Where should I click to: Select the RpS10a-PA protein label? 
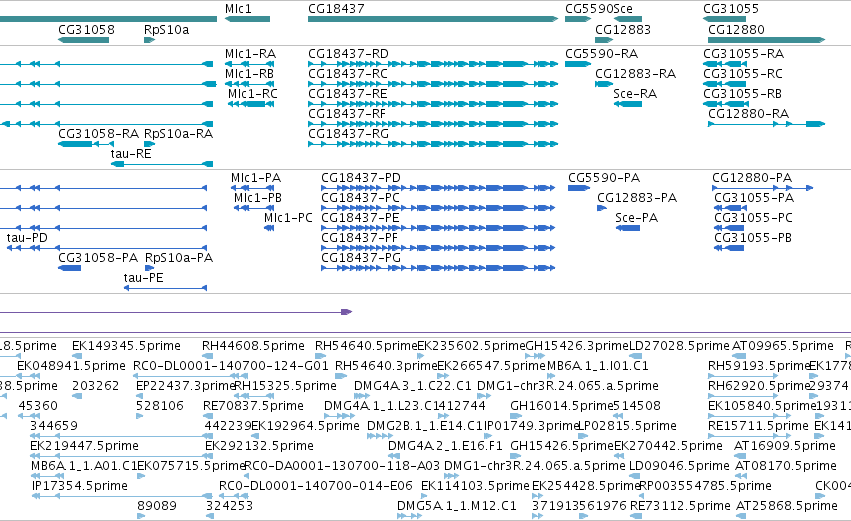coord(179,258)
